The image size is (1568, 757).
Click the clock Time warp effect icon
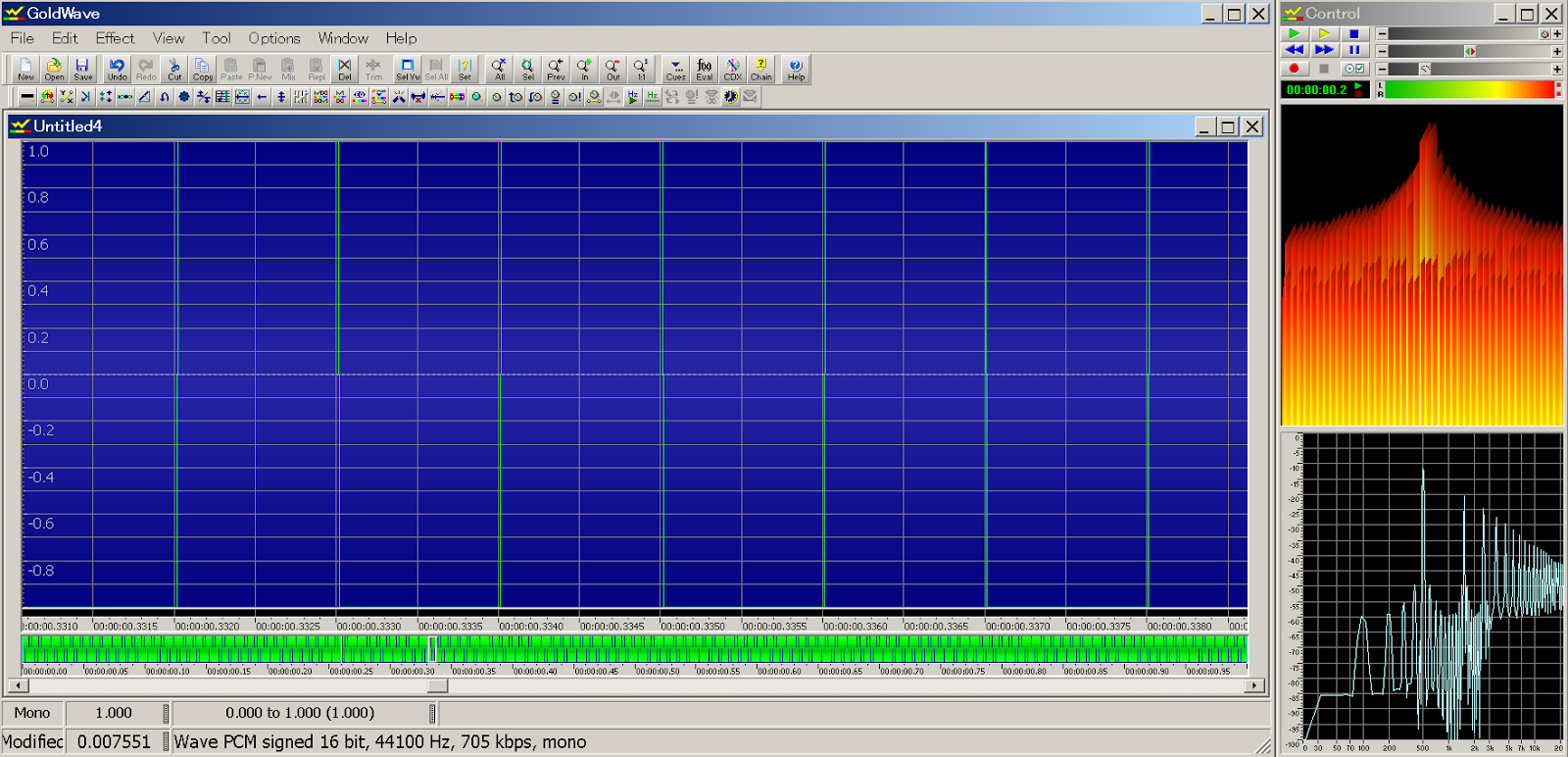[x=730, y=97]
